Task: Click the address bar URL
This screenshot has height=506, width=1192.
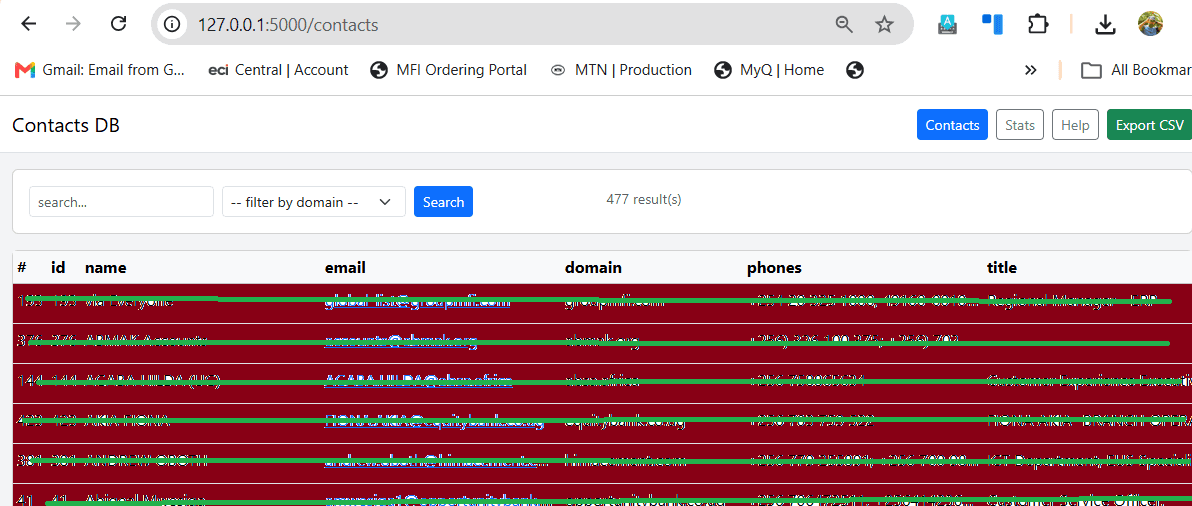Action: tap(288, 25)
